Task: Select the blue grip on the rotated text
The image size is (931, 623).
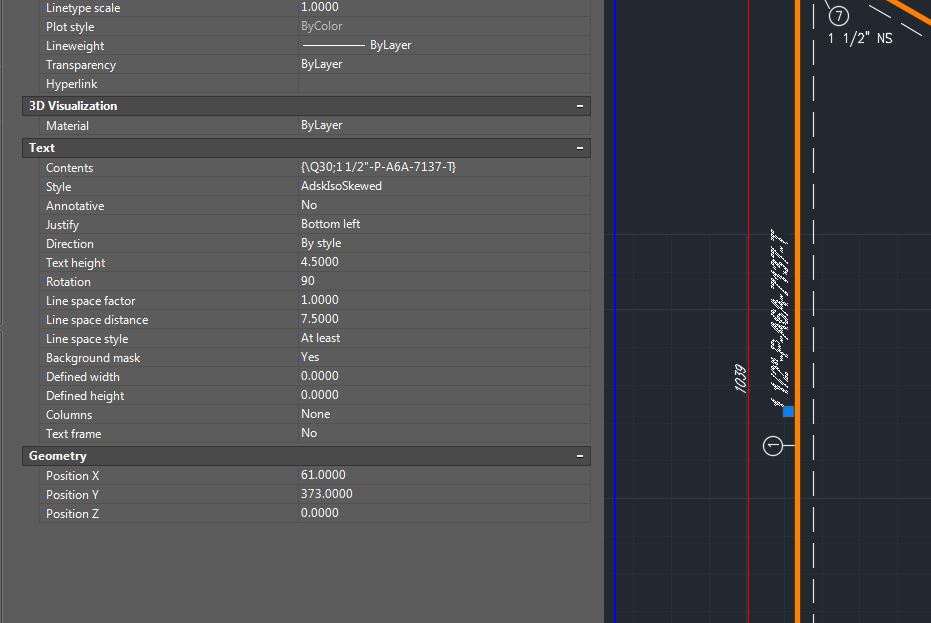Action: pos(786,410)
